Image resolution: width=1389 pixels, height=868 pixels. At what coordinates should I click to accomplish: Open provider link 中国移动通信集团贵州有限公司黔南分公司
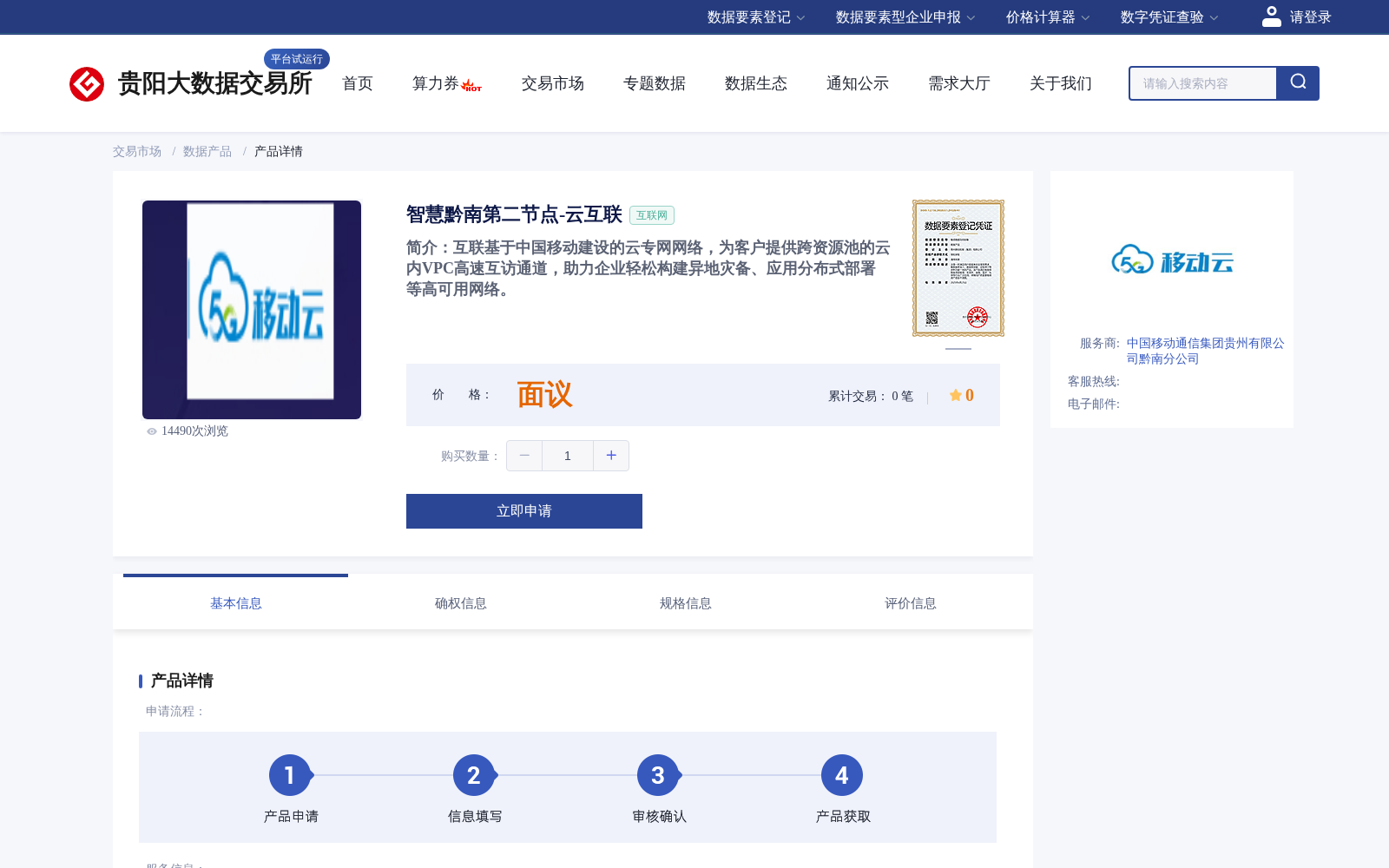pyautogui.click(x=1206, y=351)
